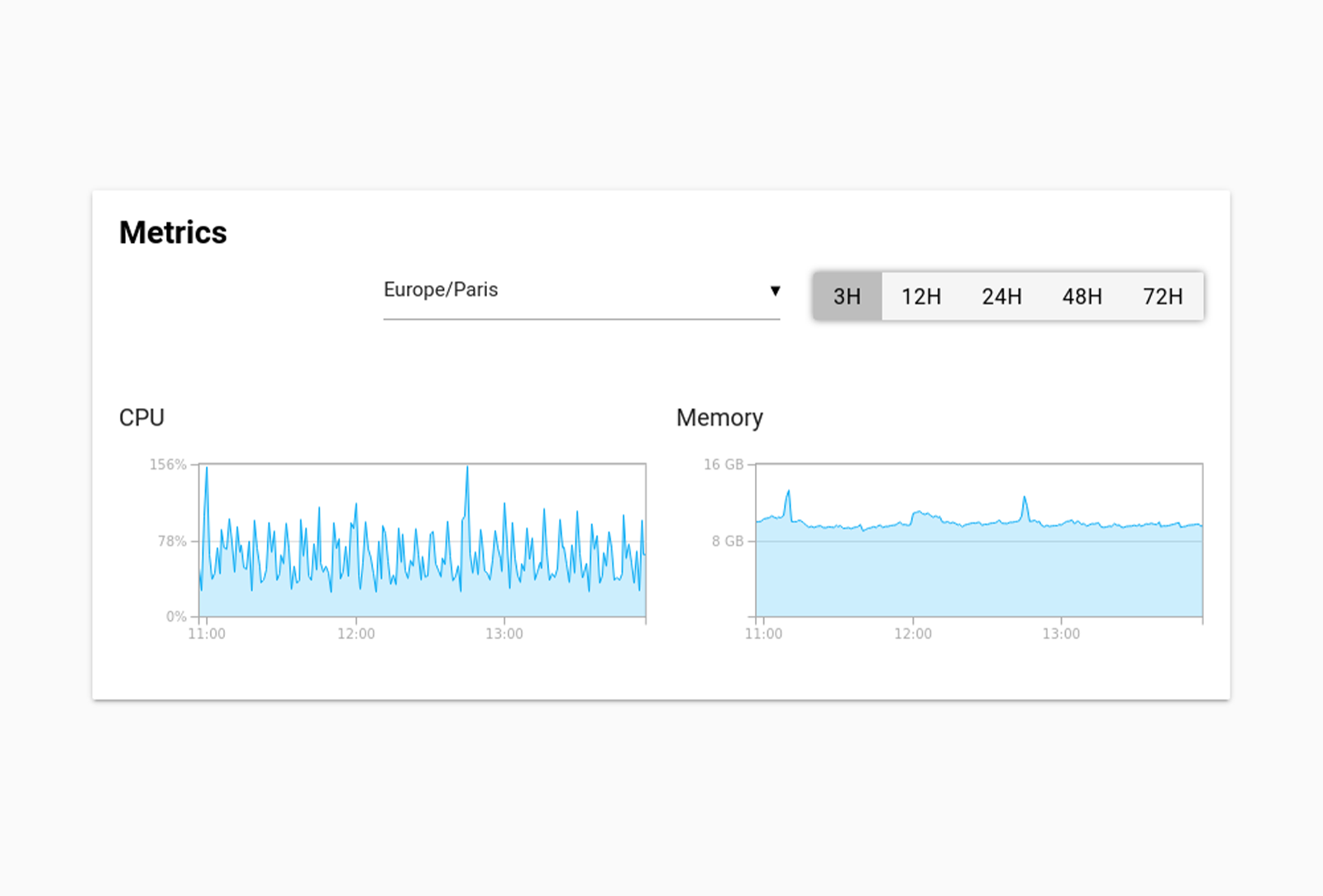
Task: Select the 3H time range
Action: click(x=847, y=296)
